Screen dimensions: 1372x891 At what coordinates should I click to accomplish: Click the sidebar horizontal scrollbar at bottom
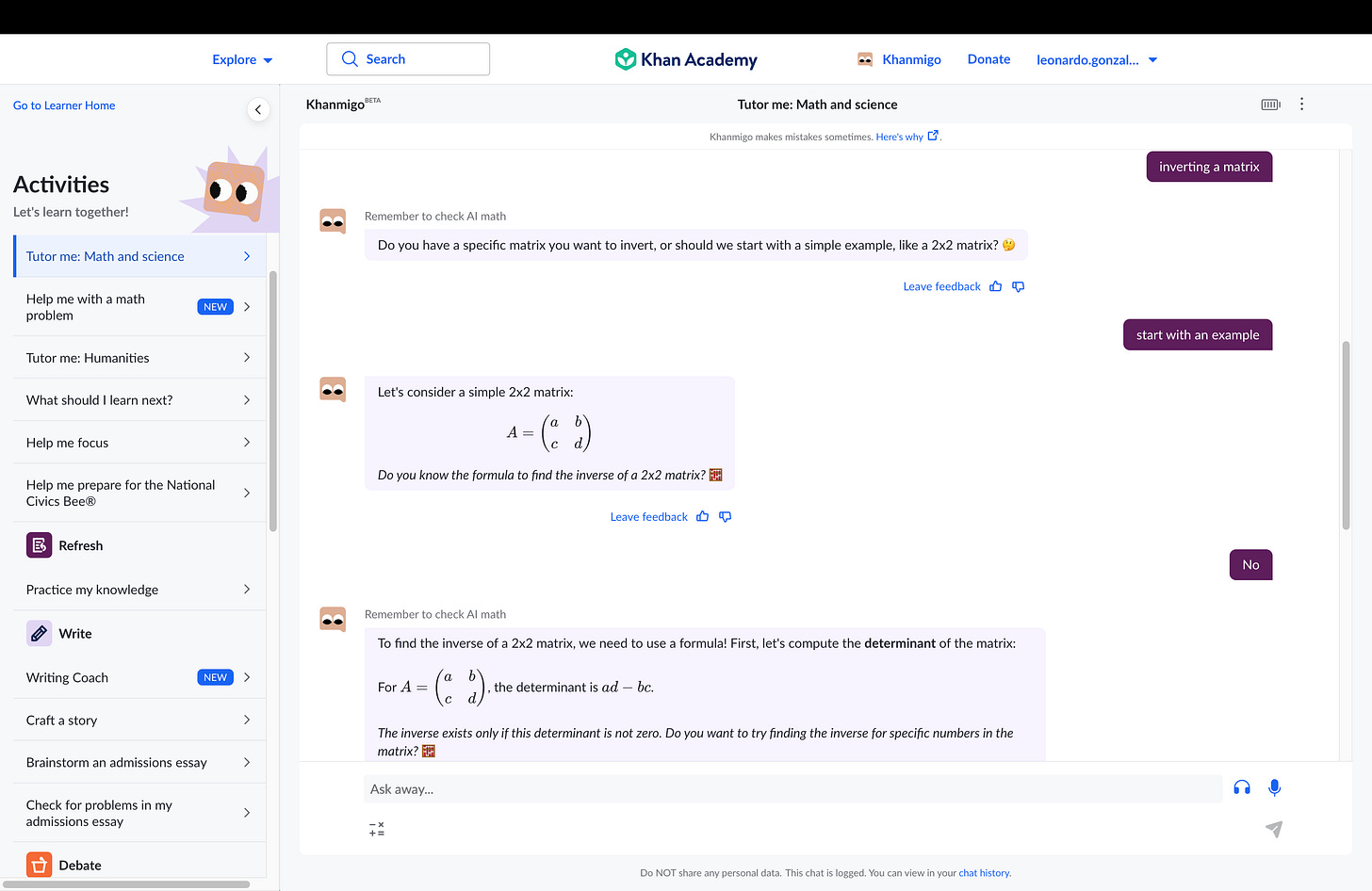coord(126,884)
